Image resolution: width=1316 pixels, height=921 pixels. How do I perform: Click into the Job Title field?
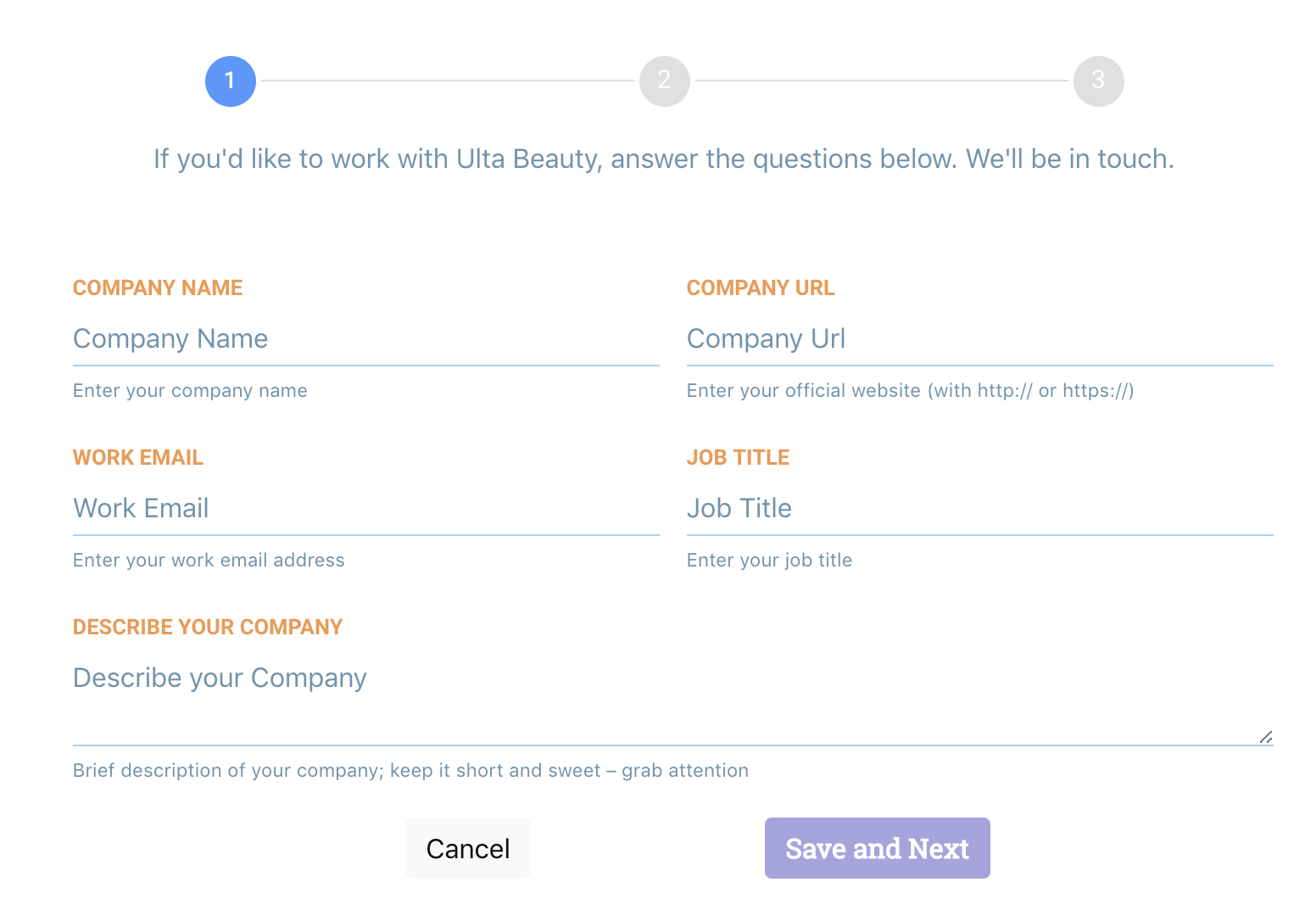click(x=979, y=509)
